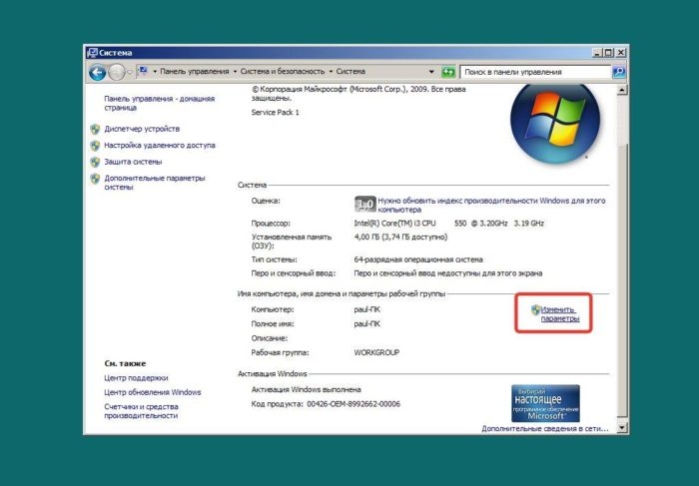Click the Back navigation arrow
This screenshot has height=486, width=699.
[97, 72]
